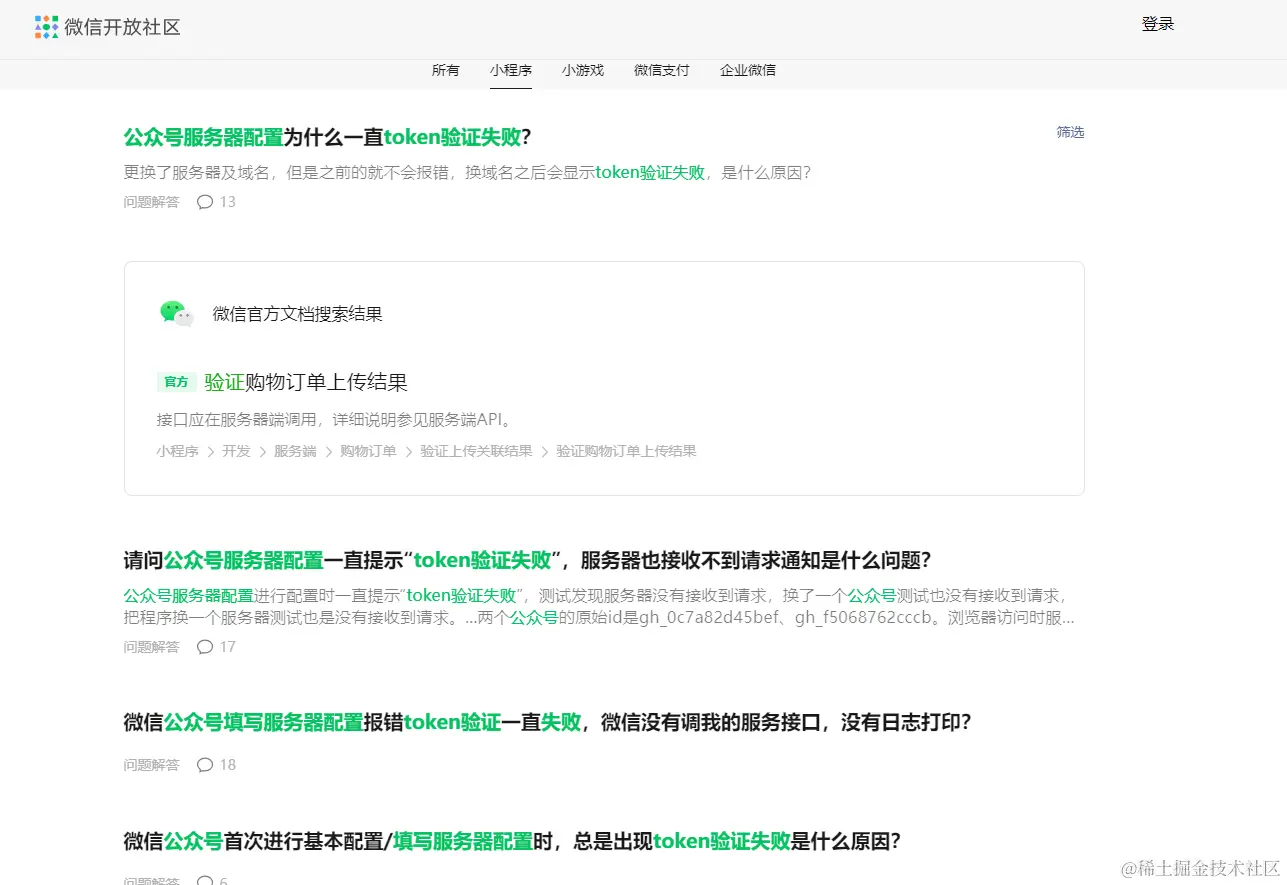Image resolution: width=1287 pixels, height=885 pixels.
Task: Click excerpt beginning 更换了服务器及域名
Action: click(467, 172)
